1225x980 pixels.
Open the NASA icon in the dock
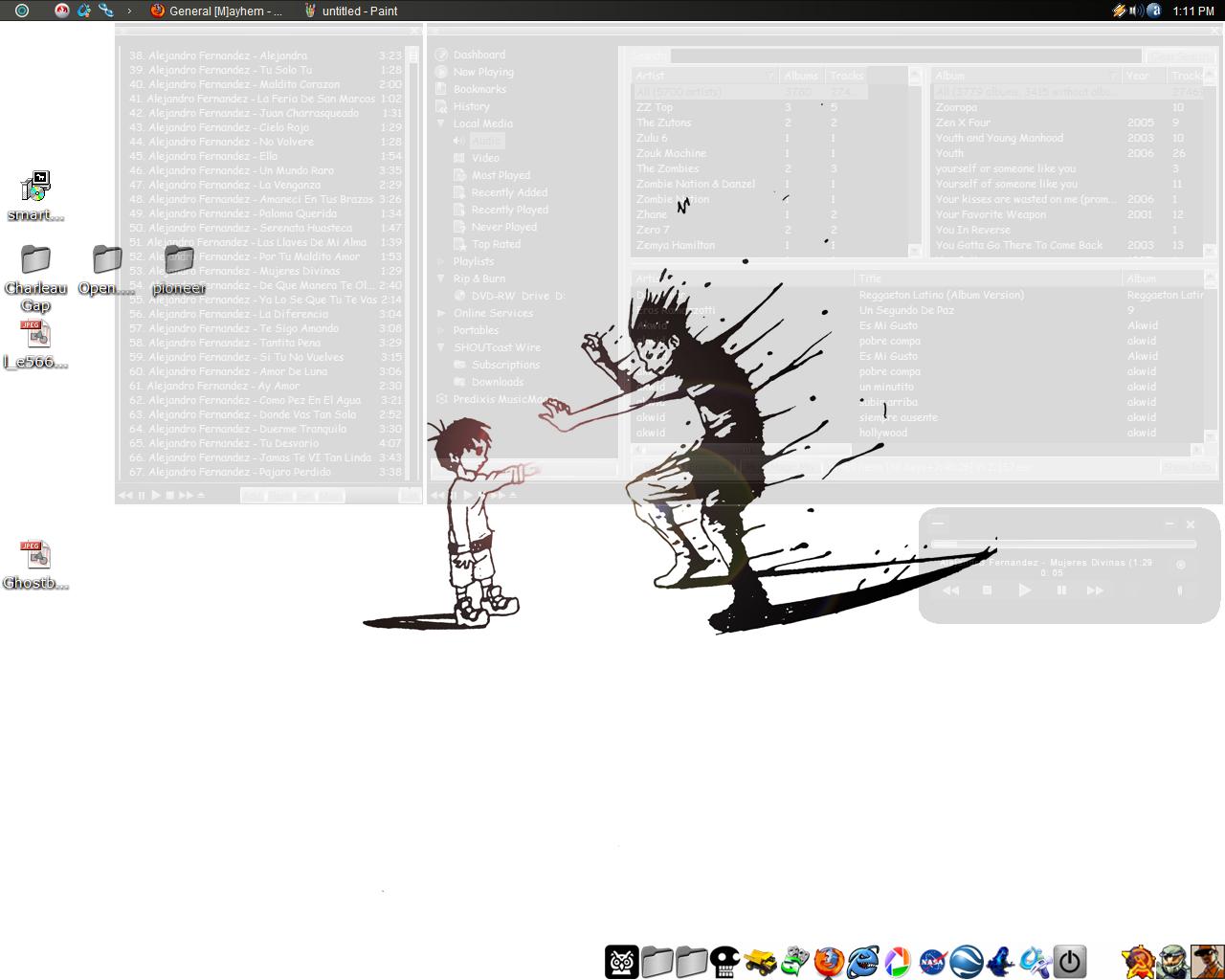coord(932,961)
